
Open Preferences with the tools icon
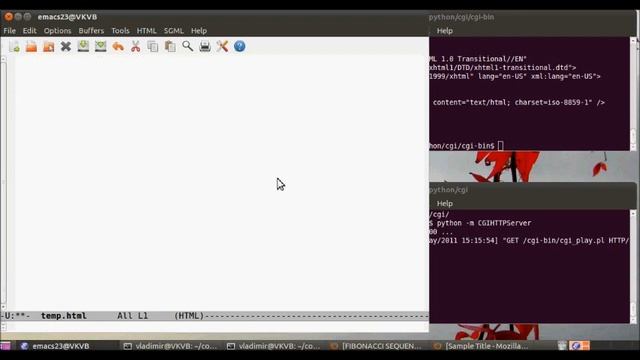point(222,47)
